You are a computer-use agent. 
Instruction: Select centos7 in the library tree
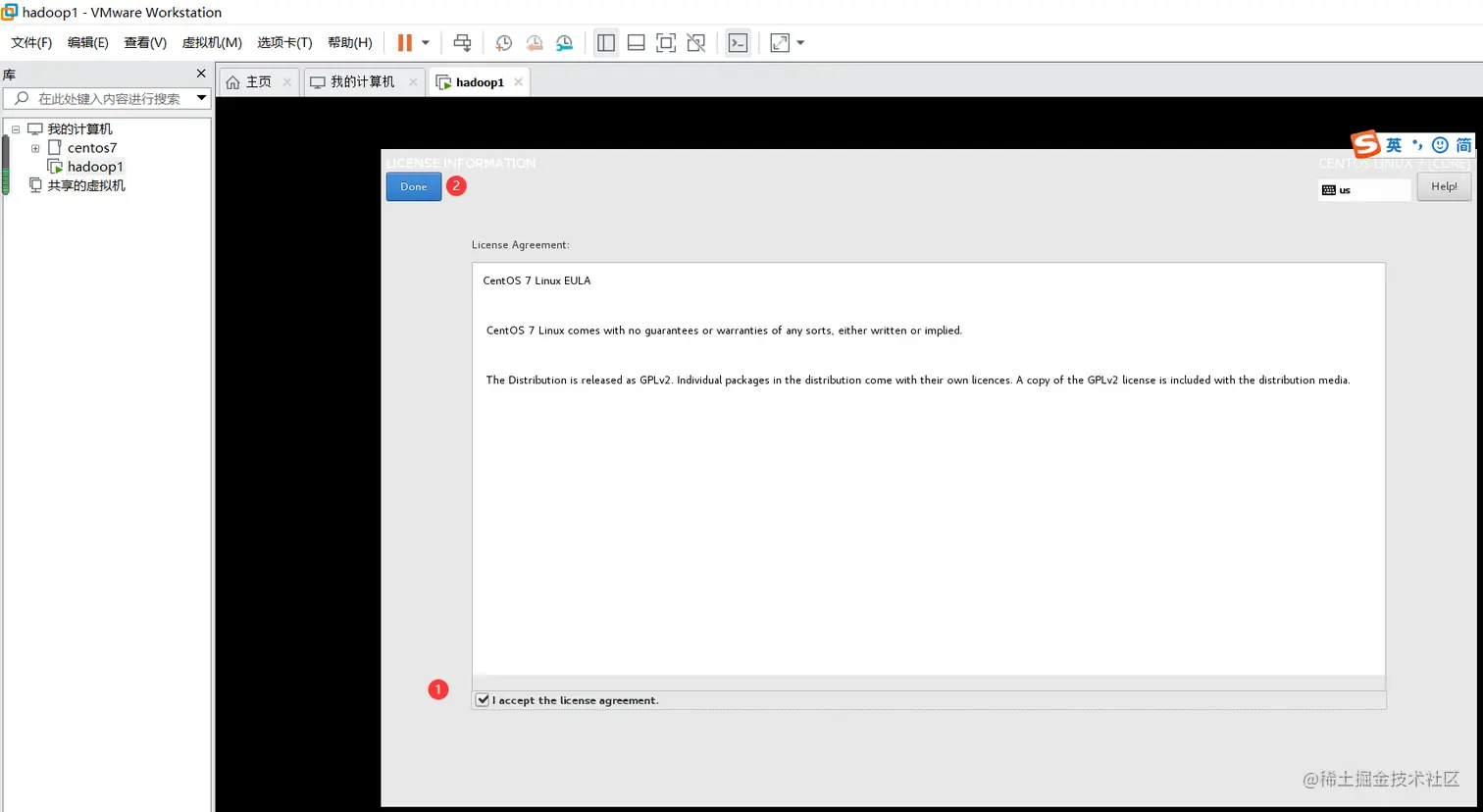(x=91, y=148)
